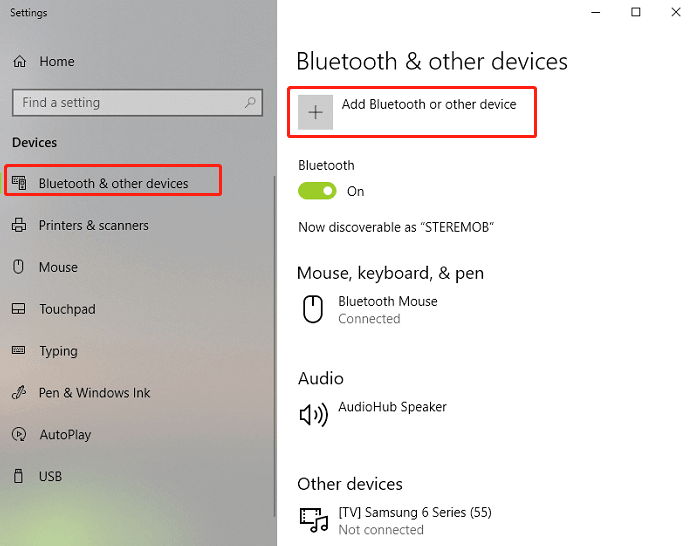Select the AudioHub Speaker icon

click(313, 415)
